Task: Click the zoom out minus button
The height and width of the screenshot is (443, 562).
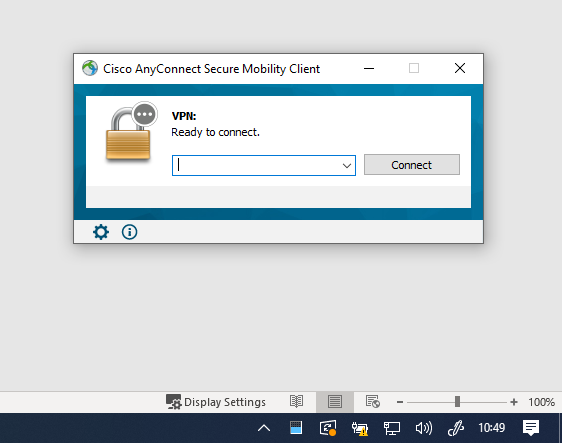Action: point(400,402)
